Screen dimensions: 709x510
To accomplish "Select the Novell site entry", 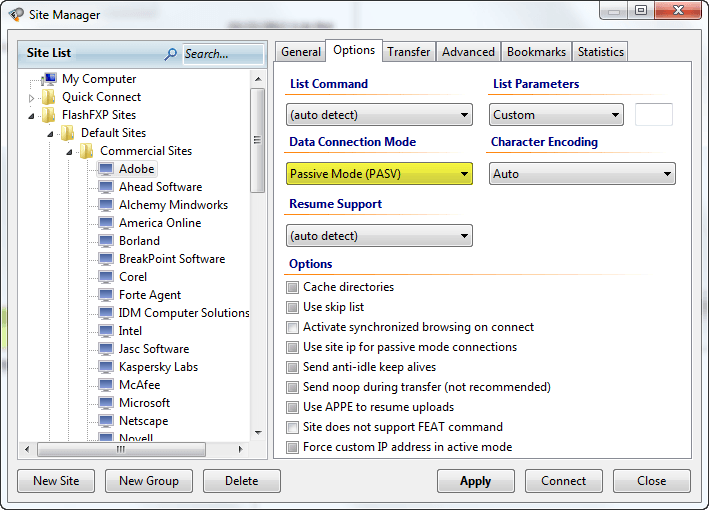I will (x=136, y=437).
